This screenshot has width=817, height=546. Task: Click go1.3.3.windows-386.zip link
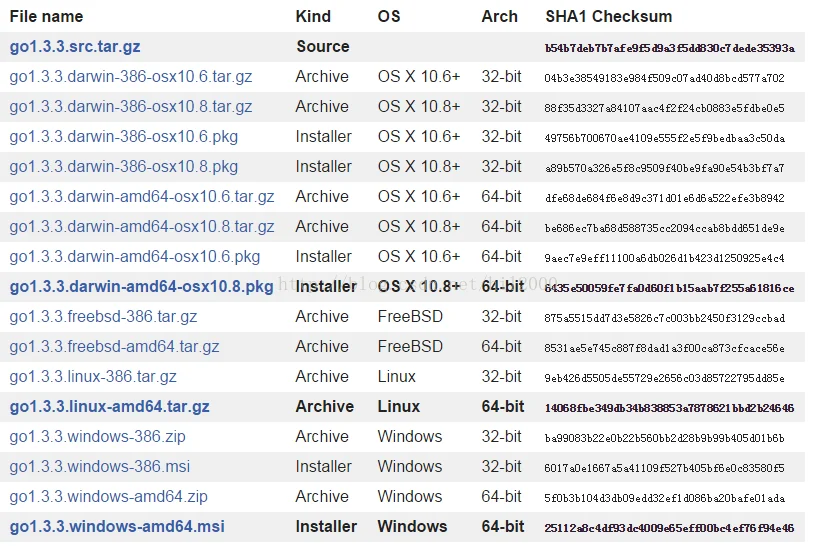pos(97,437)
